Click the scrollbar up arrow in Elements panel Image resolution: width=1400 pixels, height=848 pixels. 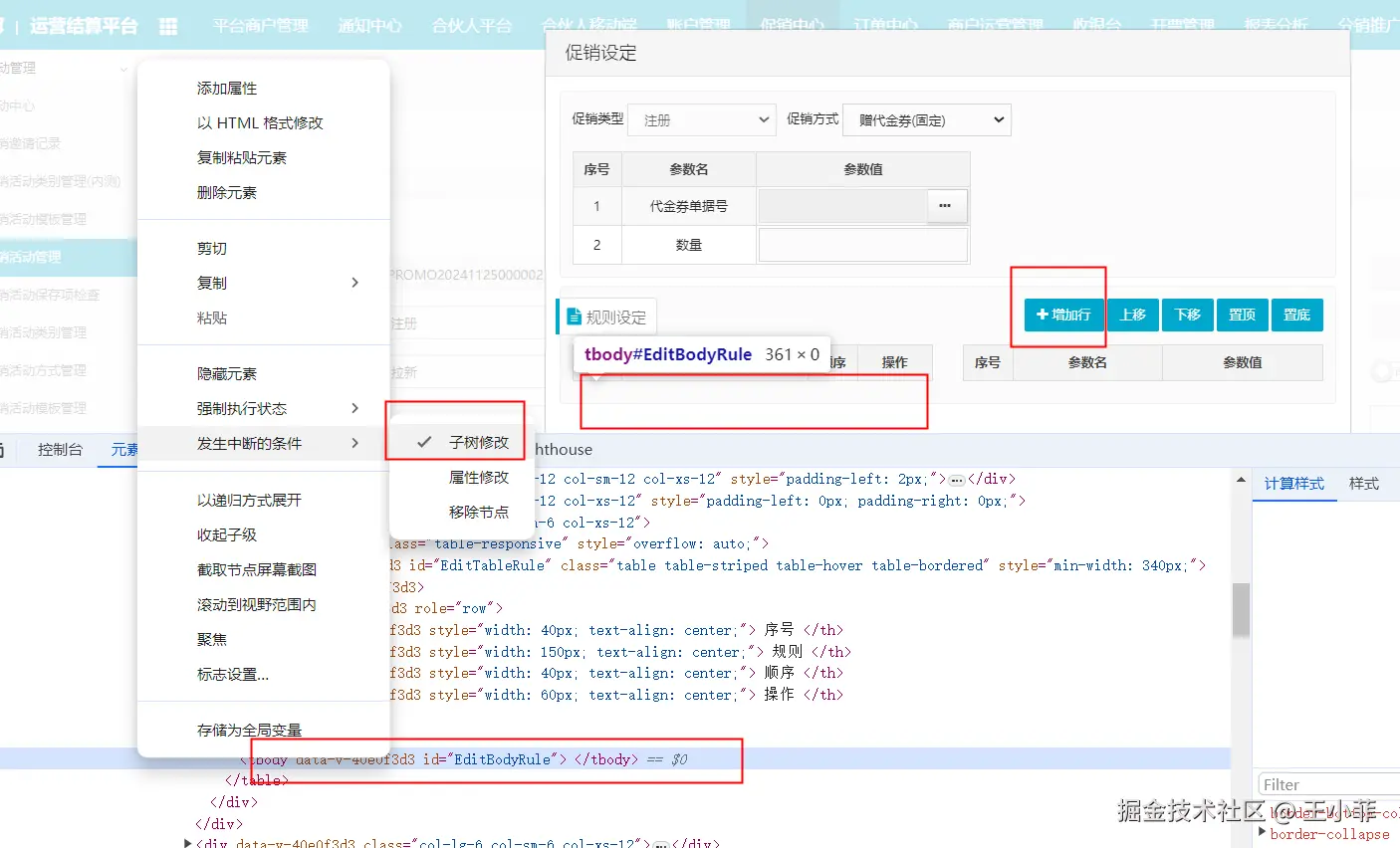click(x=1241, y=480)
